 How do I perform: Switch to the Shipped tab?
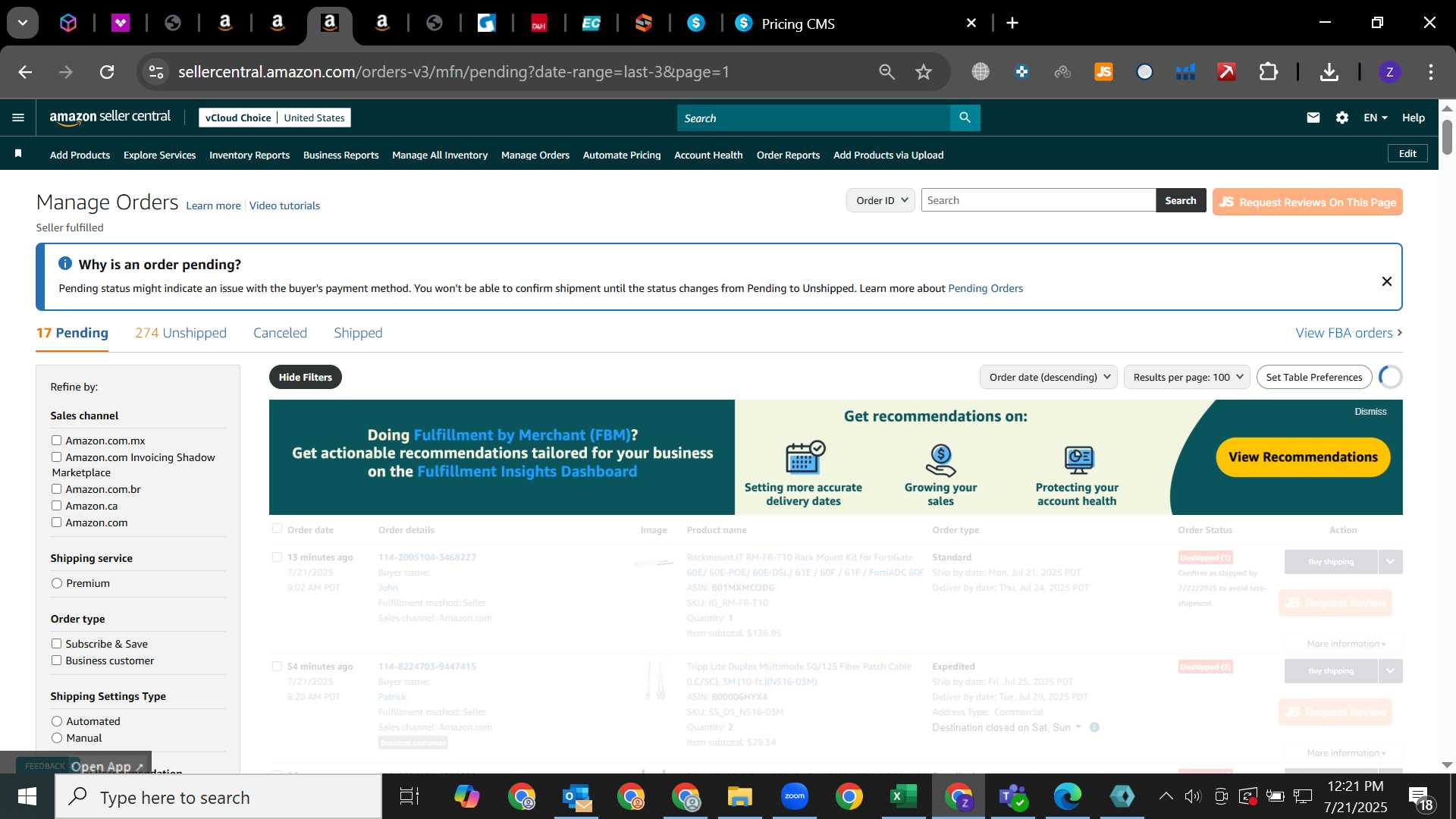[358, 333]
